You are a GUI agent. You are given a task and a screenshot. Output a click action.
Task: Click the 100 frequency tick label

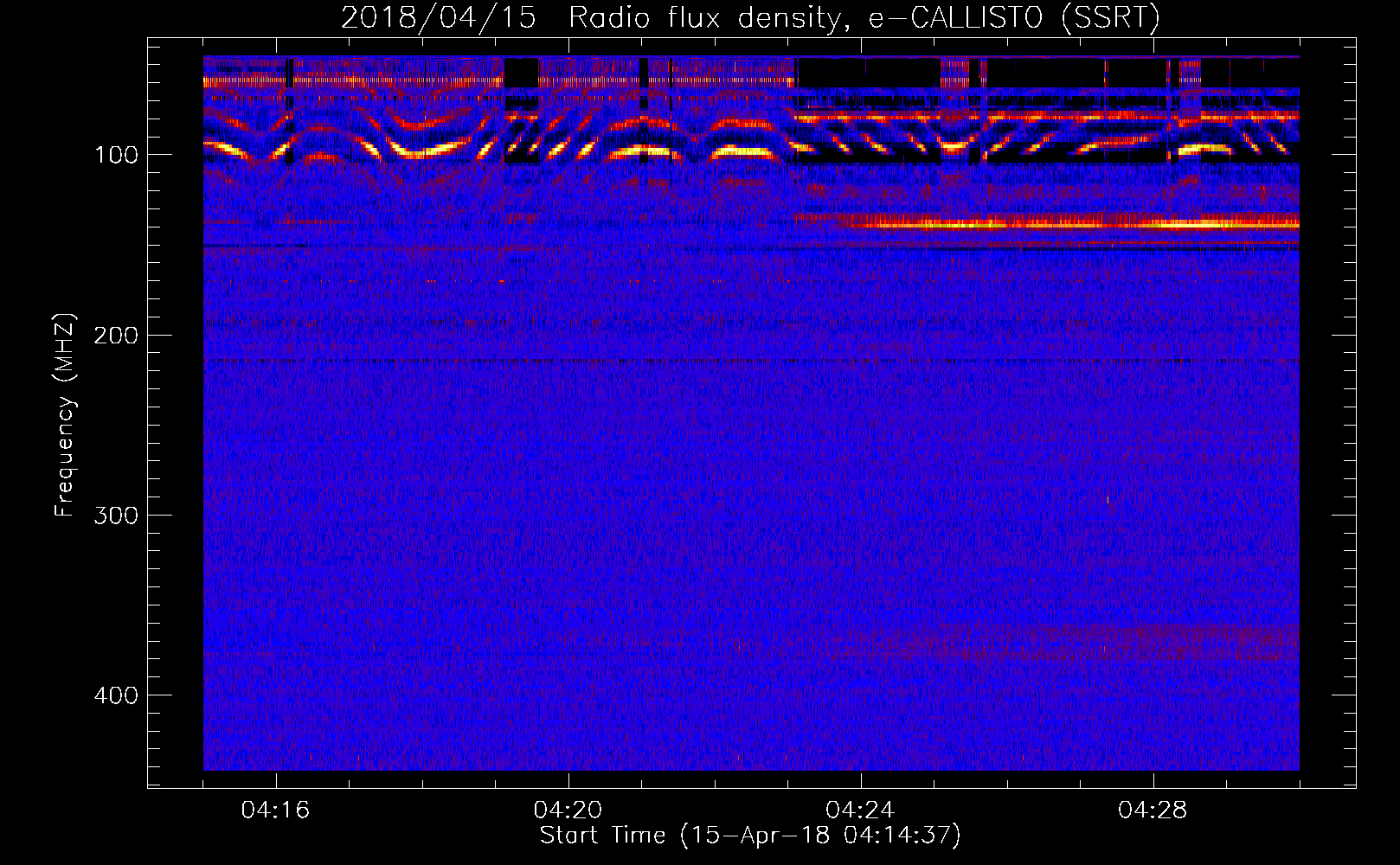[x=116, y=155]
